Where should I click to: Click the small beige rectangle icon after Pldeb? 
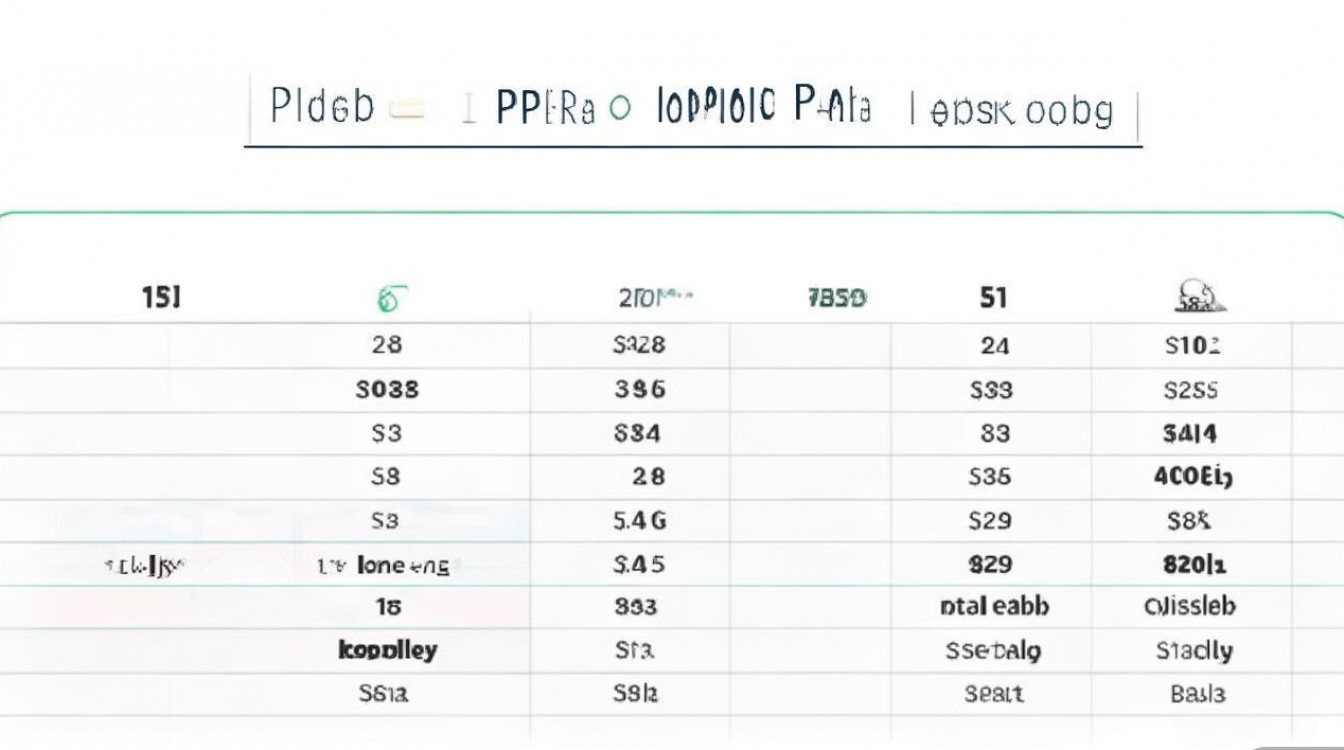point(407,109)
